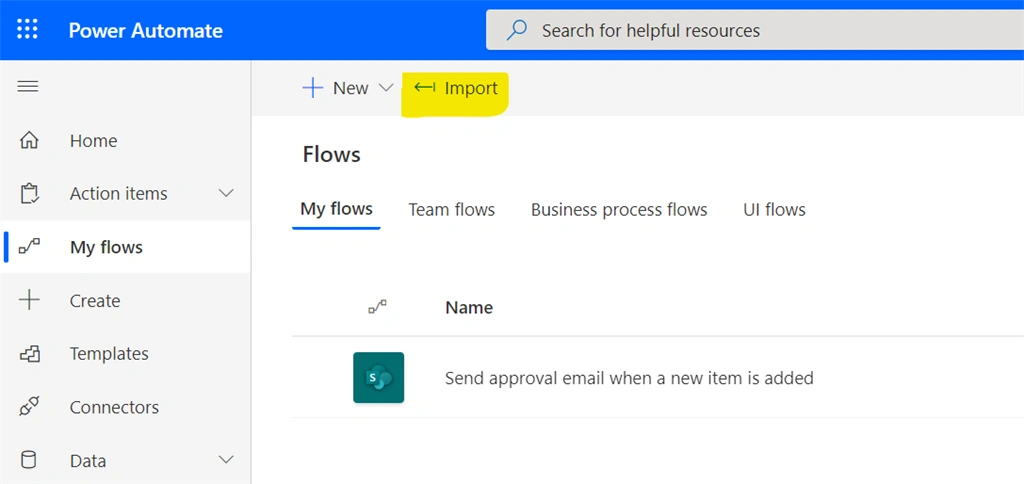The image size is (1024, 484).
Task: Select the UI flows tab
Action: click(775, 210)
